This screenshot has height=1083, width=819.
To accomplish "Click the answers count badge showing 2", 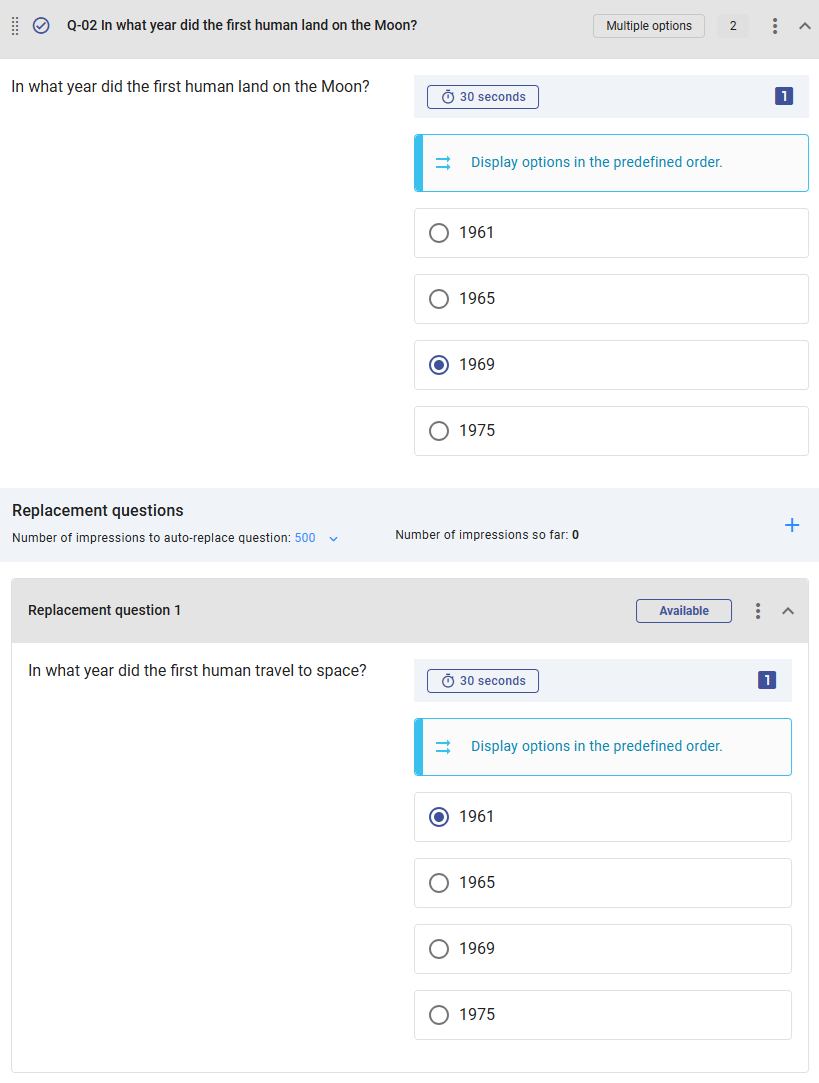I will [732, 25].
